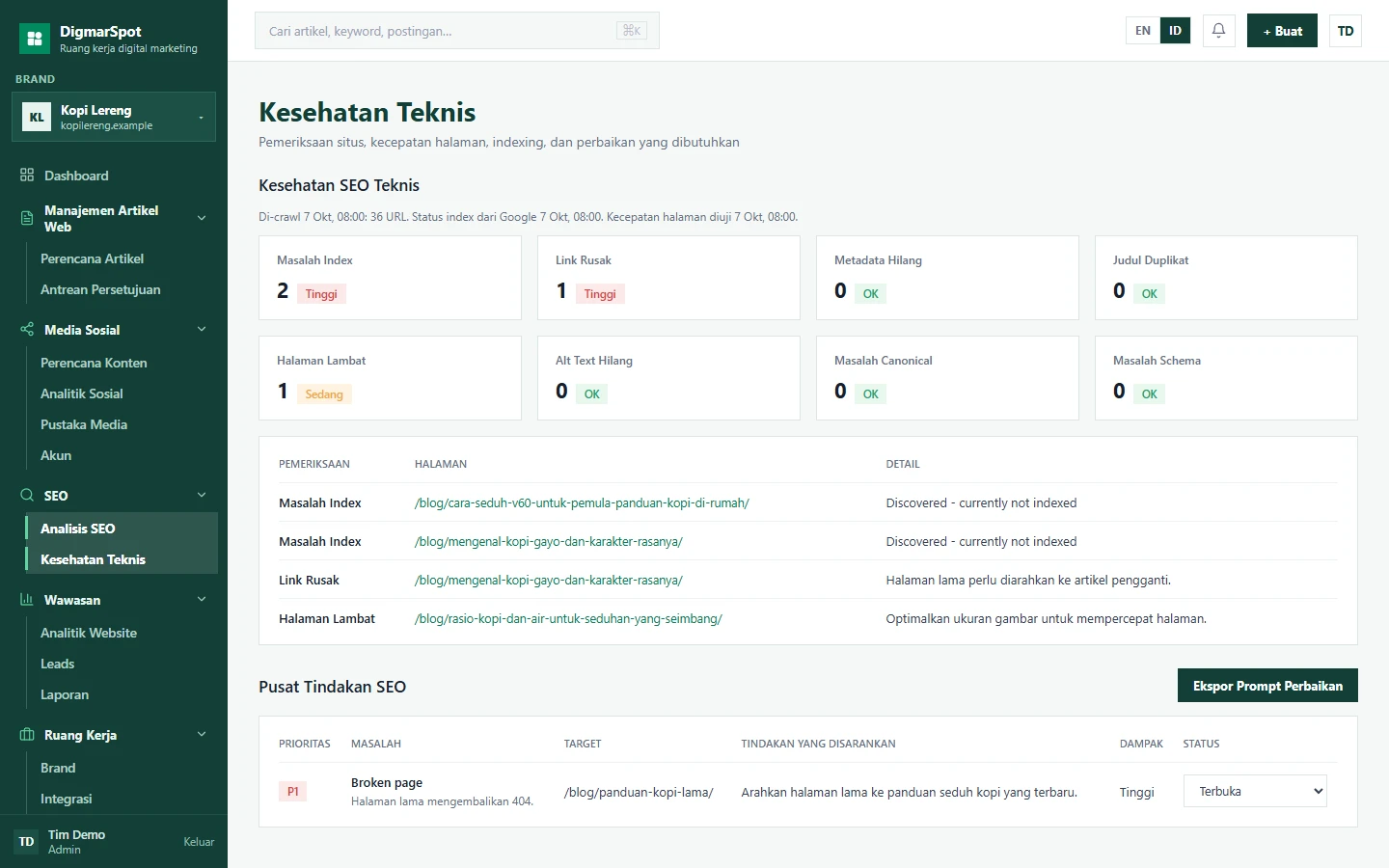Collapse the Ruang Kerja section
1389x868 pixels.
(202, 735)
